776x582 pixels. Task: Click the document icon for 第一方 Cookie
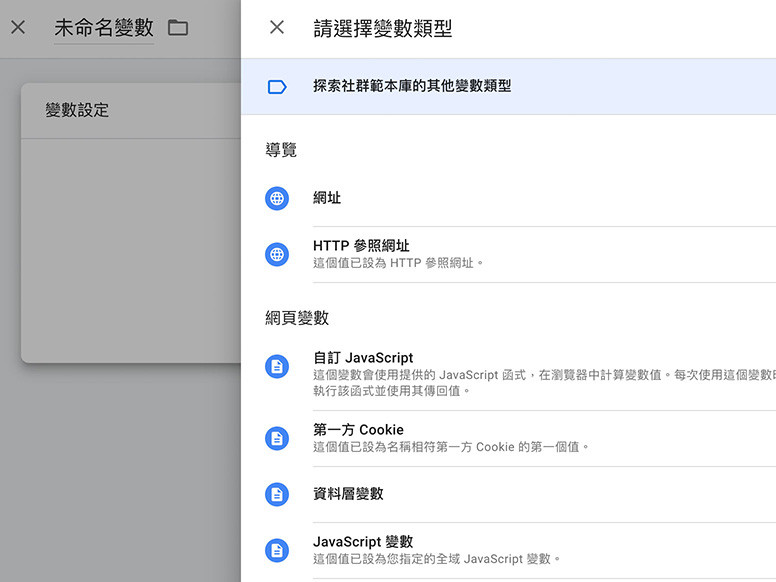pos(277,438)
